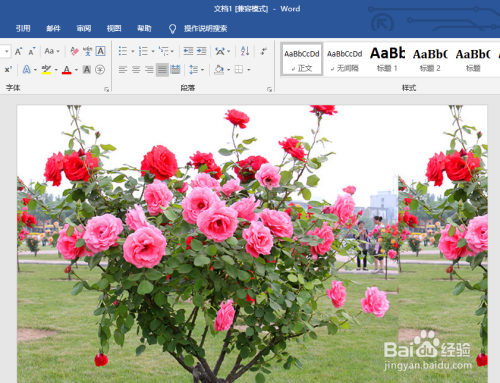Open the 帮助 (Help) tab
This screenshot has width=500, height=383.
click(x=144, y=29)
